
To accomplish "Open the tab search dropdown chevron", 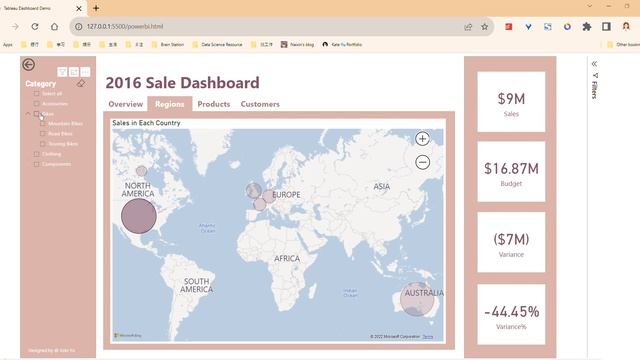I will (x=589, y=6).
